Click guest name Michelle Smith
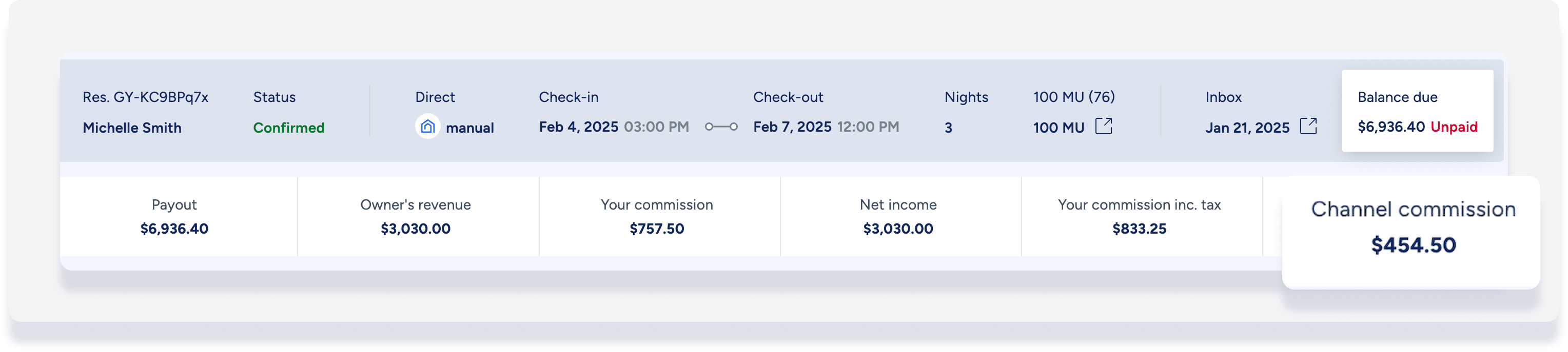 (132, 128)
